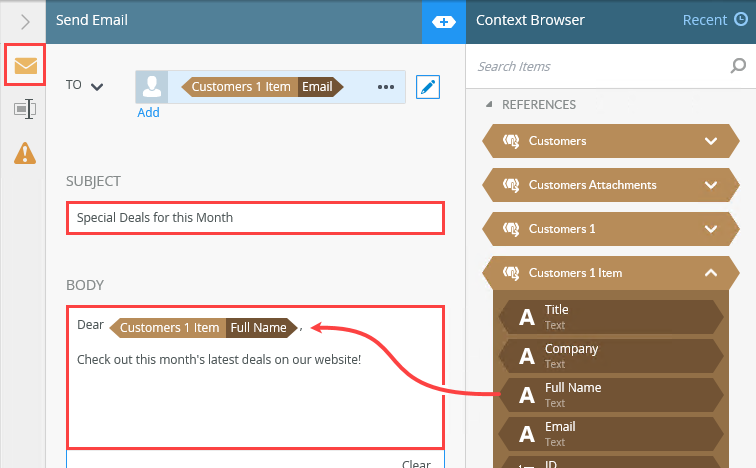Screen dimensions: 756x468
Task: Click the Clear button below body
Action: pyautogui.click(x=416, y=464)
